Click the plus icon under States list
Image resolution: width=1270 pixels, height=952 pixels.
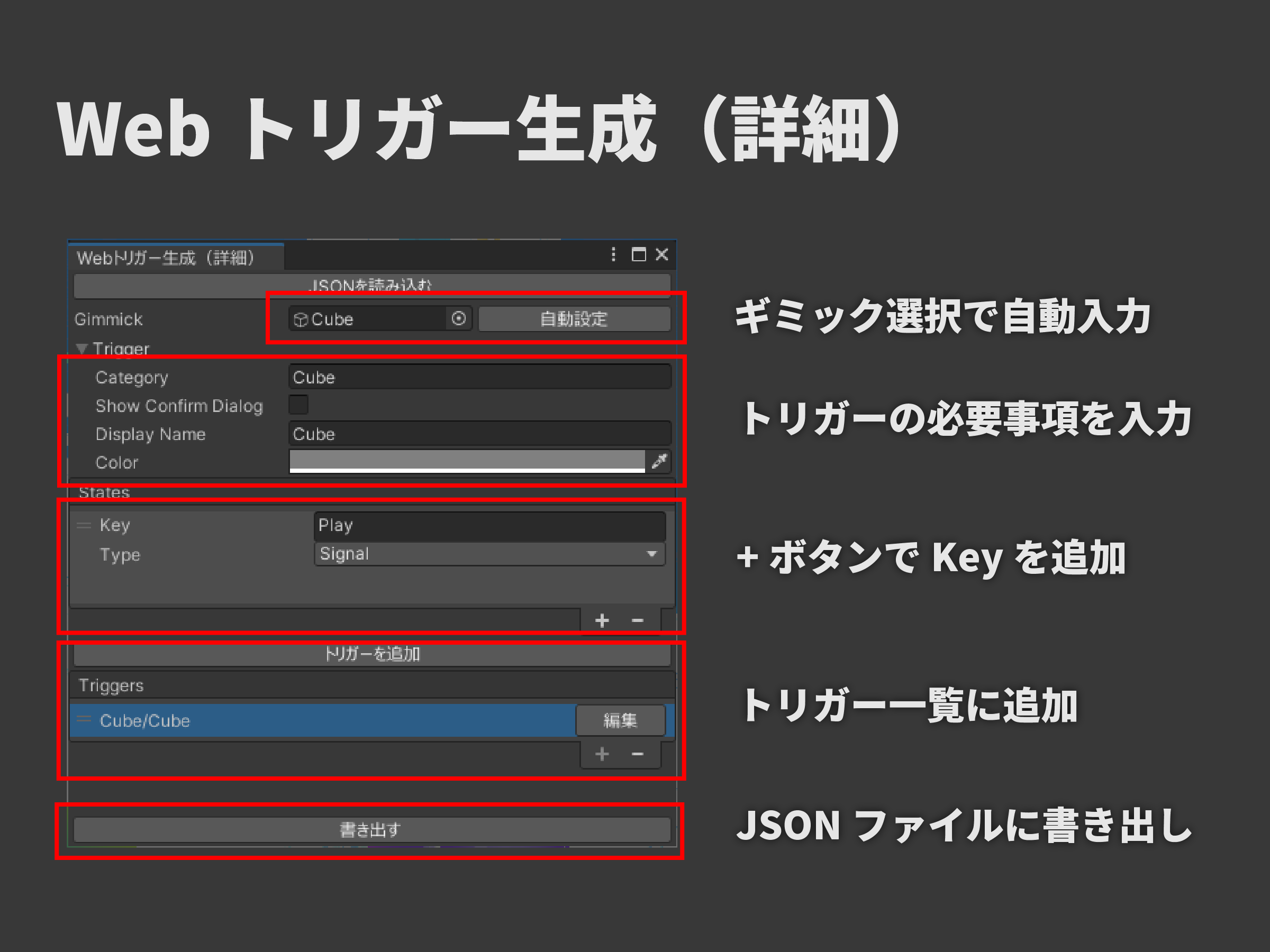tap(602, 620)
